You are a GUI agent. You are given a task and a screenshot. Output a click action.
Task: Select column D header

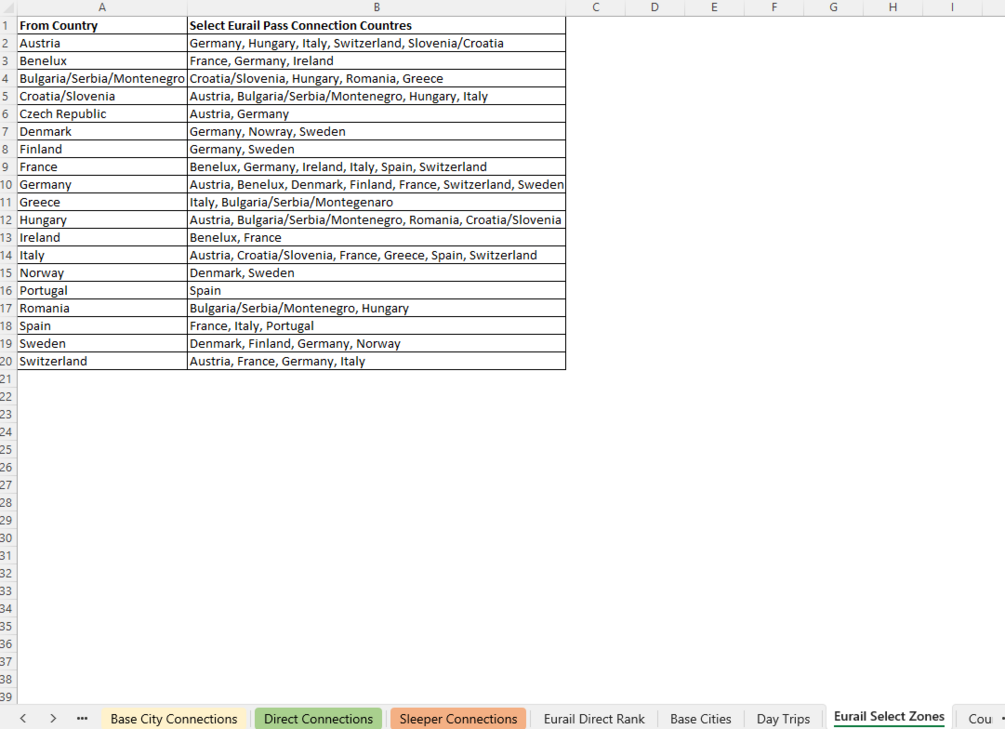(654, 8)
